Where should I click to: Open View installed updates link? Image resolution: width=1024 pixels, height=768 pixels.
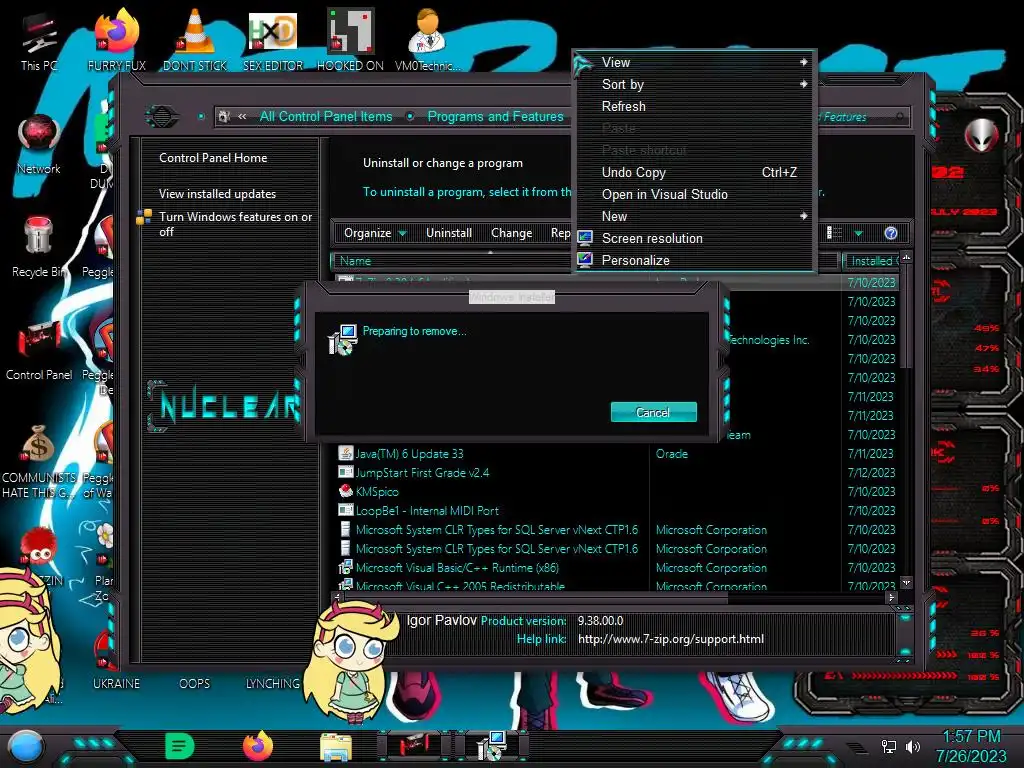217,194
